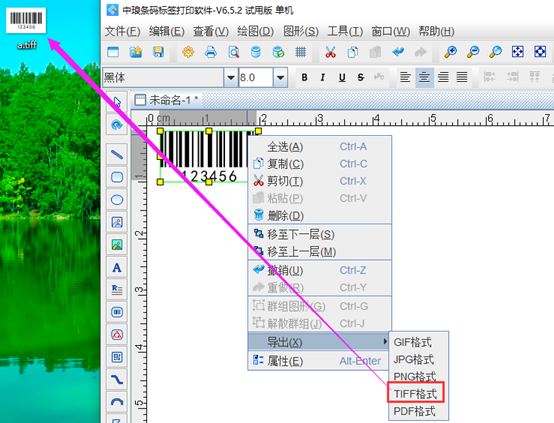Toggle bold formatting B button
The height and width of the screenshot is (423, 554).
[x=304, y=77]
